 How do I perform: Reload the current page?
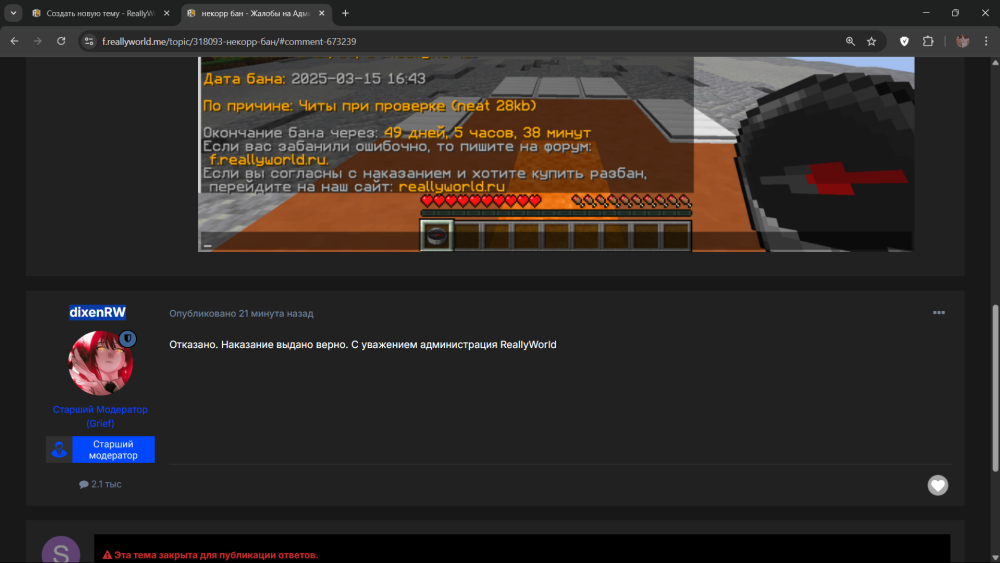click(61, 41)
